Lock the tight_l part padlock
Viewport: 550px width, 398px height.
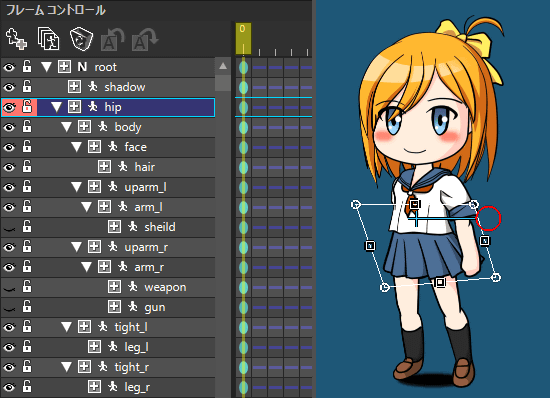coord(27,326)
